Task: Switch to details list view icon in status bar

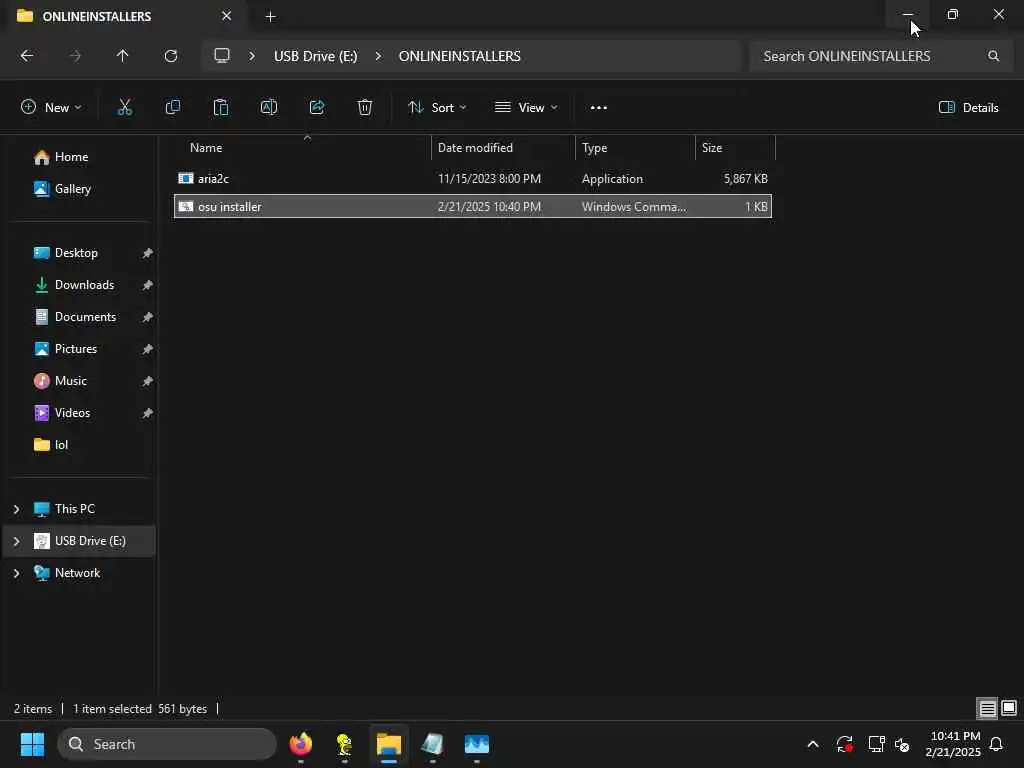Action: pyautogui.click(x=987, y=708)
